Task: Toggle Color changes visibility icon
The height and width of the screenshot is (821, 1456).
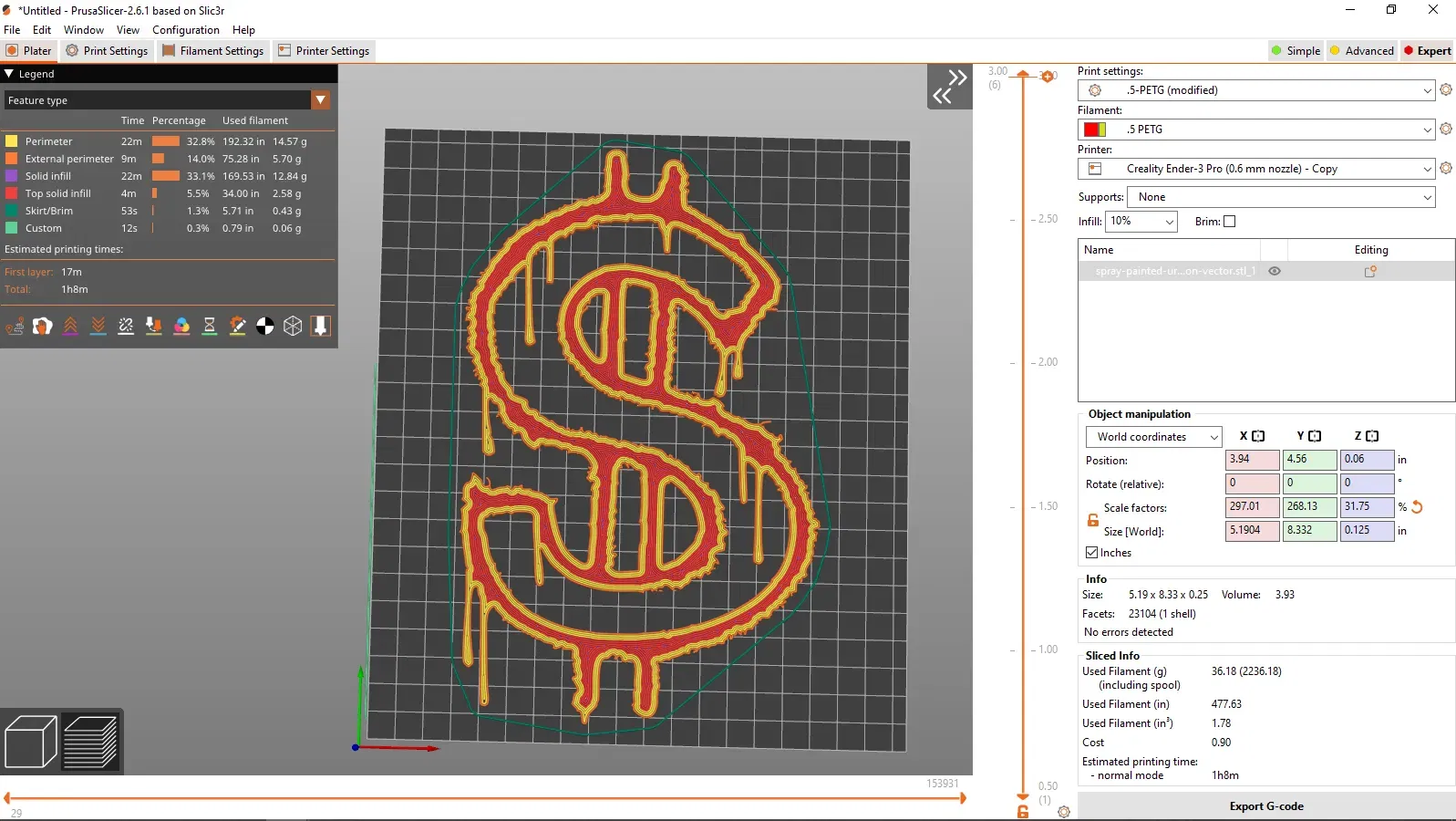Action: pos(181,326)
